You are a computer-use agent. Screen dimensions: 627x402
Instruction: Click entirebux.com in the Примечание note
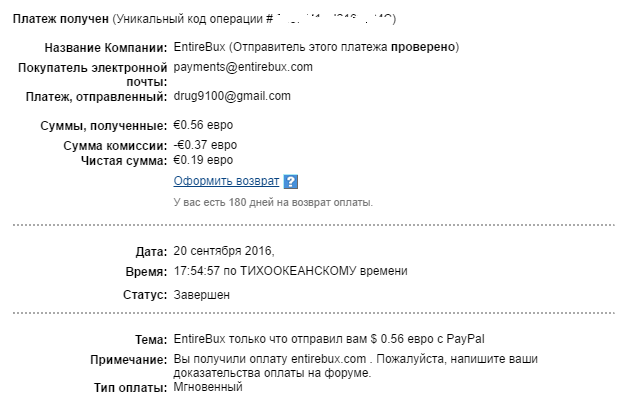pyautogui.click(x=328, y=359)
